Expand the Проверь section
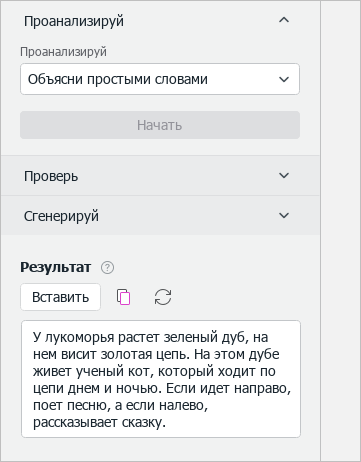 [x=160, y=176]
